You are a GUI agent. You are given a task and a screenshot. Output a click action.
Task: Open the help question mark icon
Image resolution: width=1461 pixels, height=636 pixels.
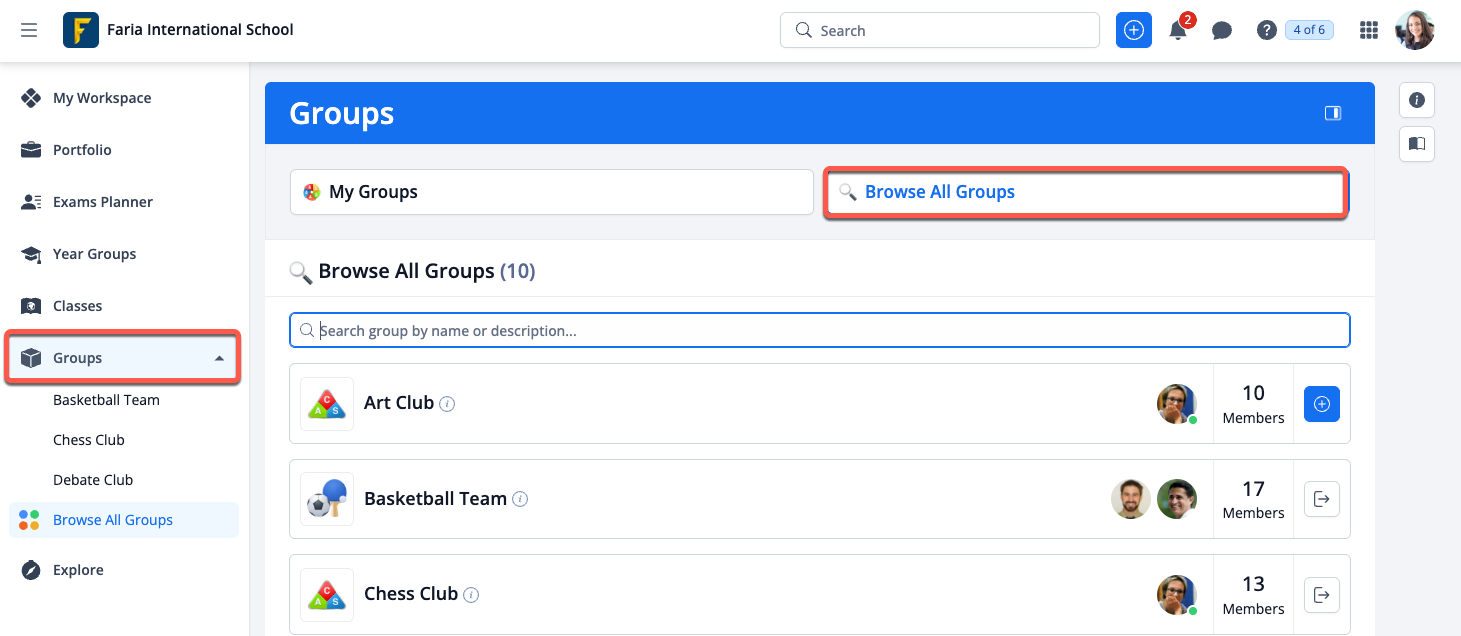(1266, 30)
